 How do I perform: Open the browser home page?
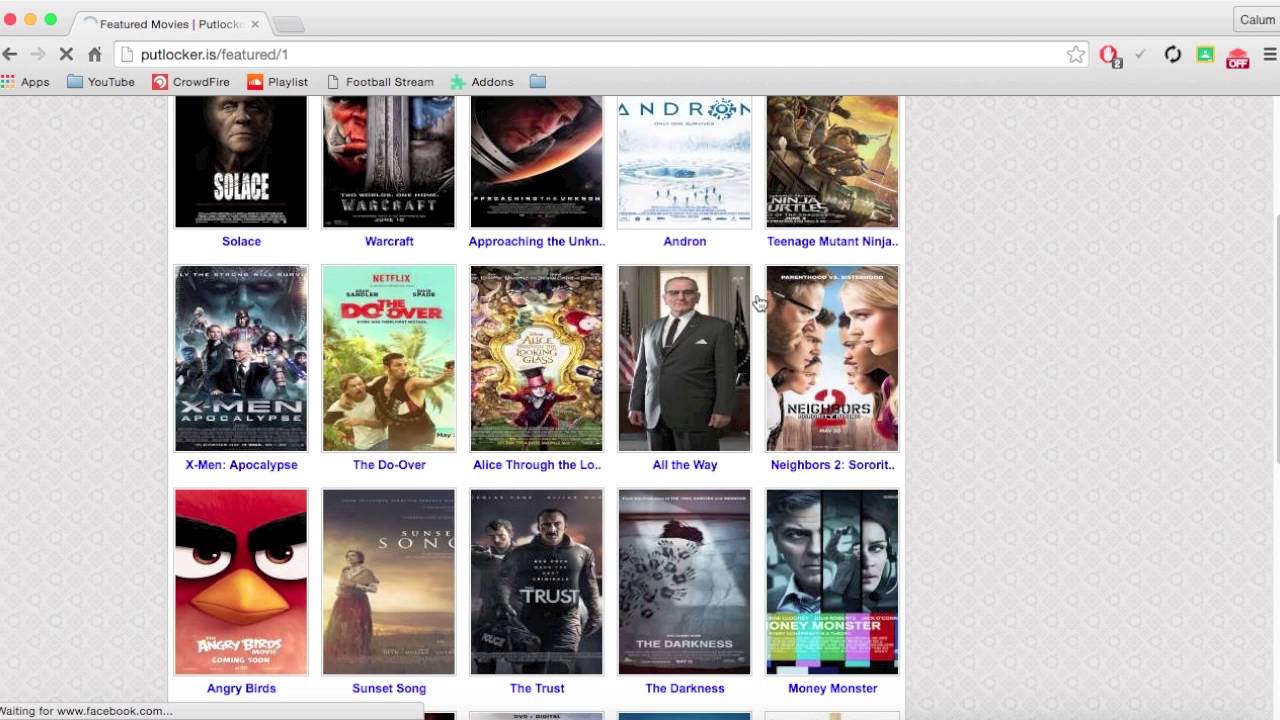coord(95,54)
